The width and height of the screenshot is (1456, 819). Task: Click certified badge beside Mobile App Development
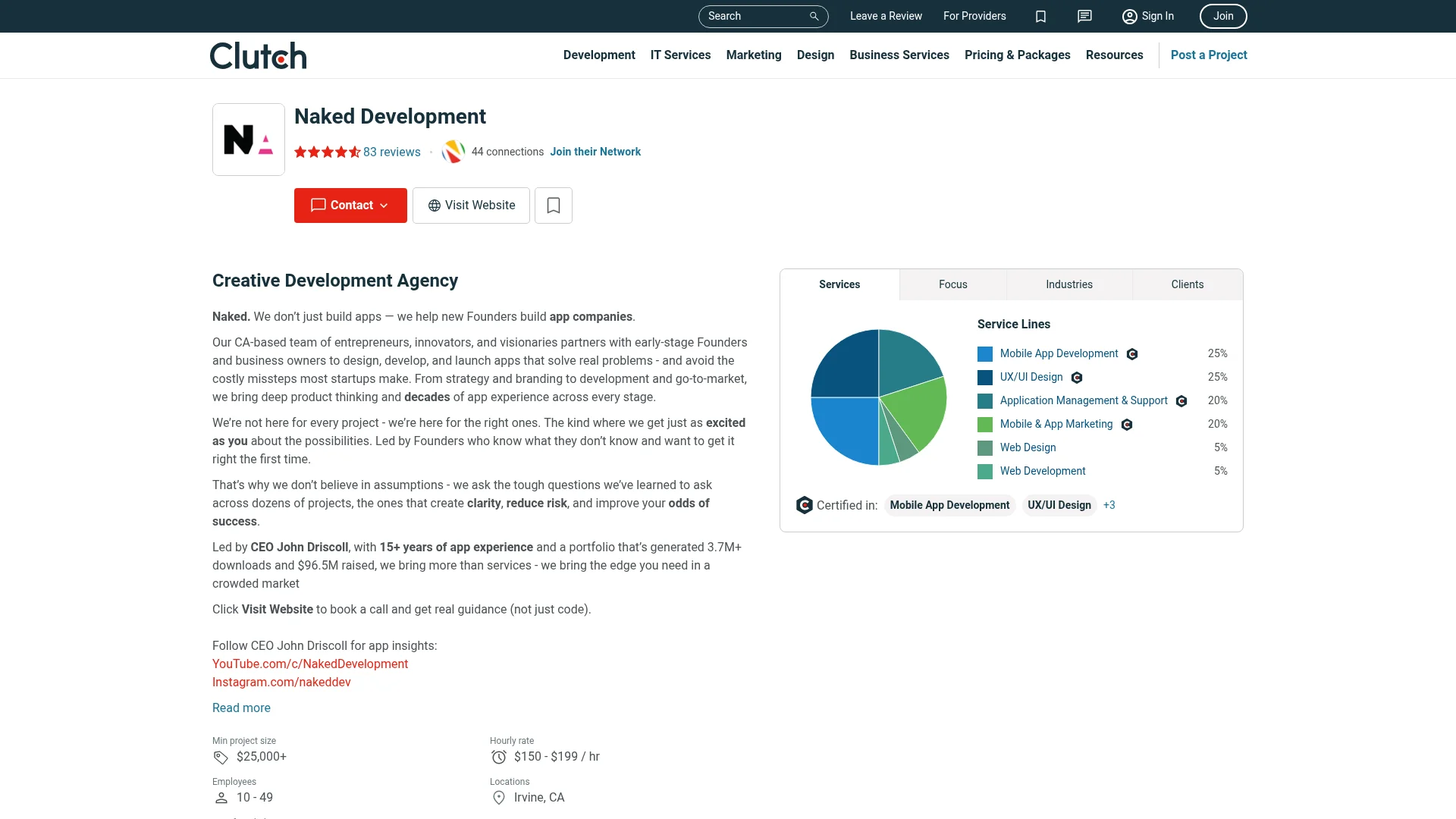click(1132, 354)
